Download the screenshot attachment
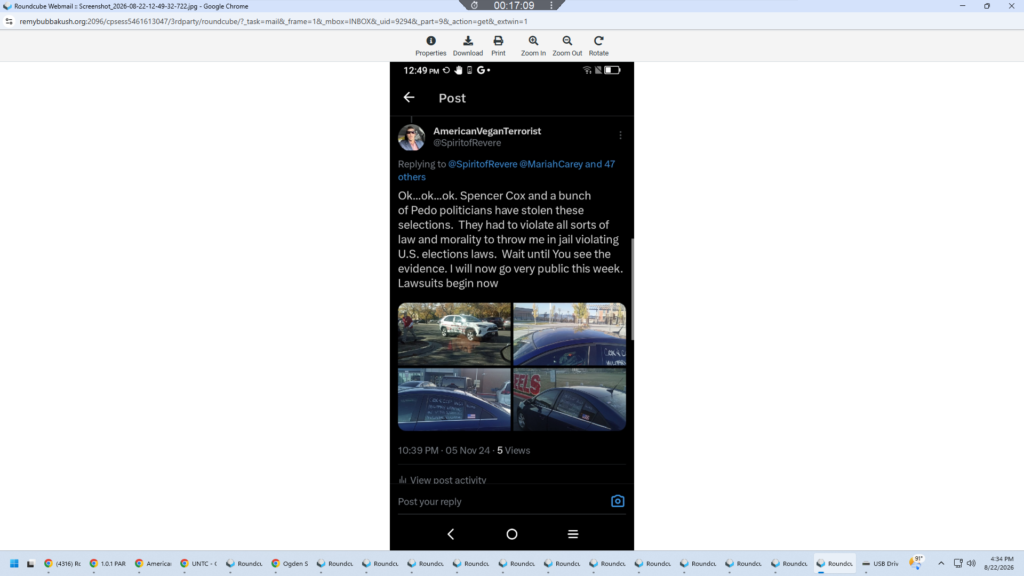The image size is (1024, 576). [468, 46]
